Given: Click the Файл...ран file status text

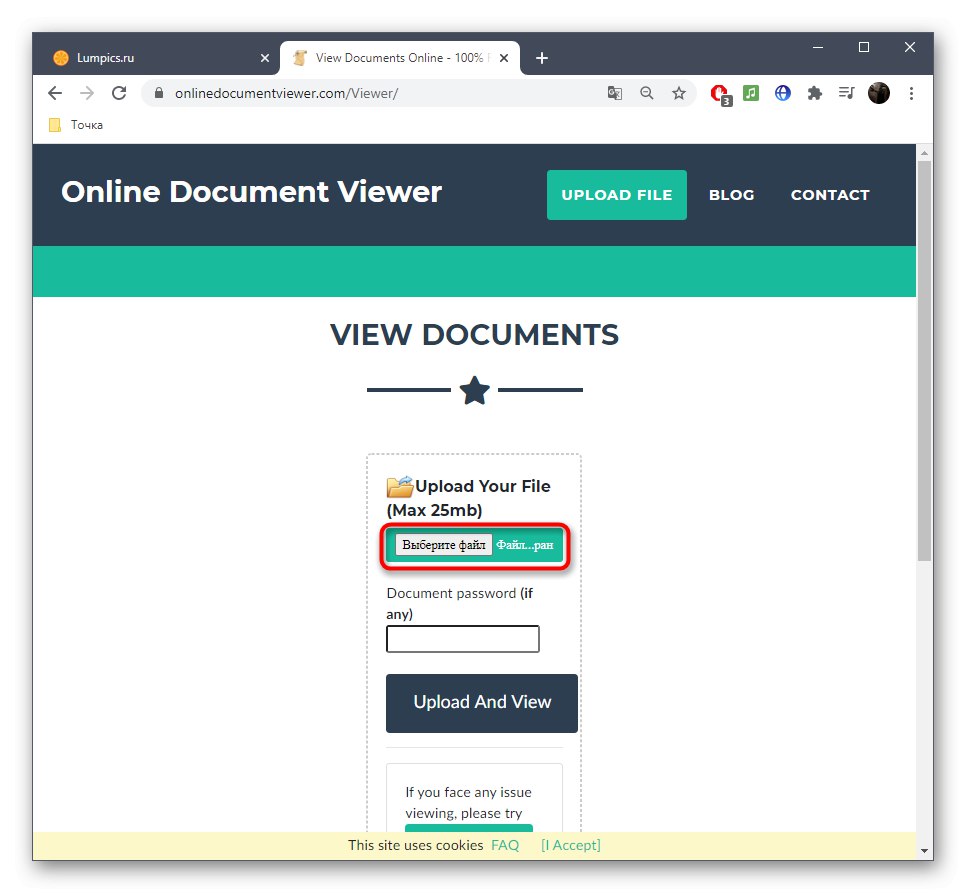Looking at the screenshot, I should pyautogui.click(x=525, y=545).
